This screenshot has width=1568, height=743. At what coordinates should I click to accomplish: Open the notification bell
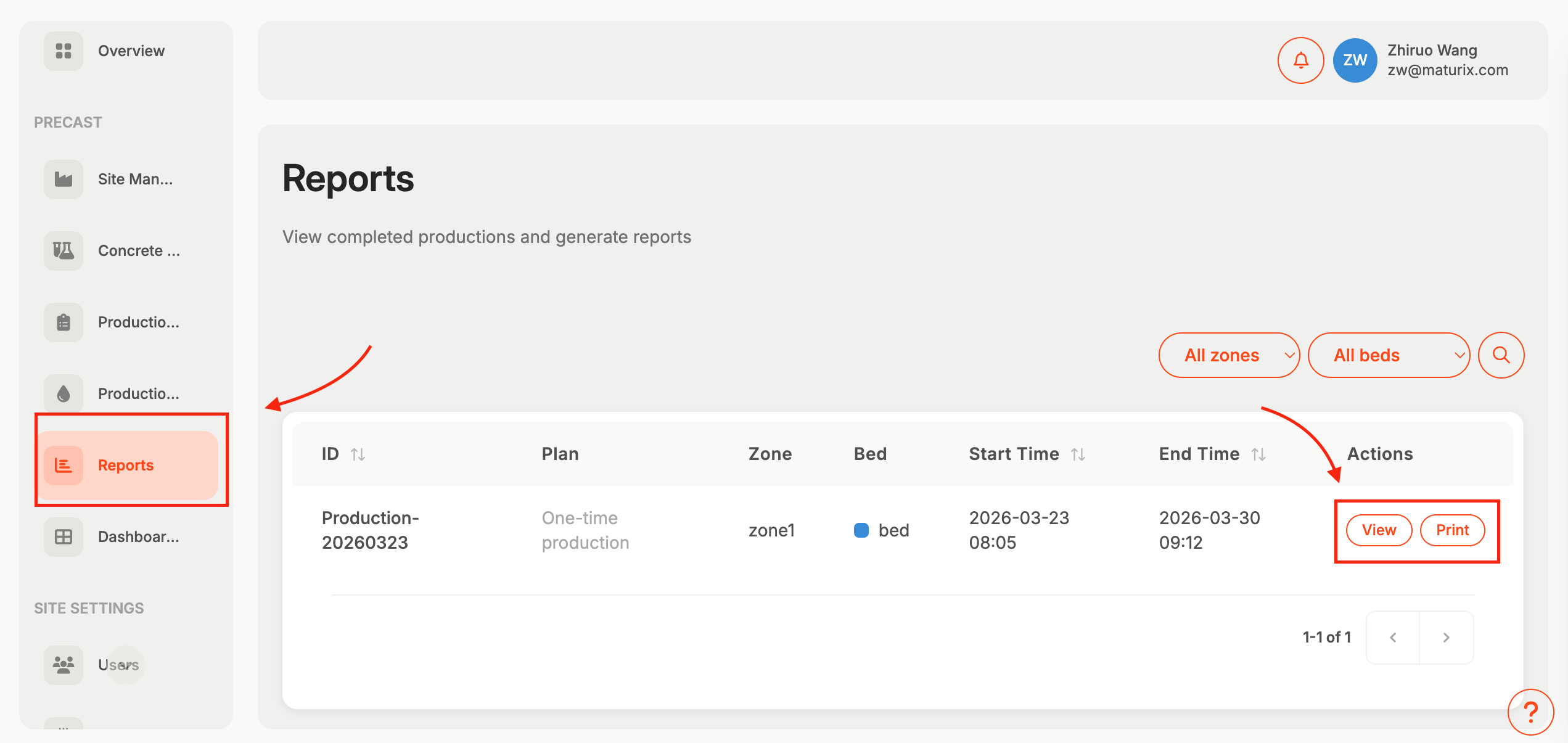[x=1300, y=60]
